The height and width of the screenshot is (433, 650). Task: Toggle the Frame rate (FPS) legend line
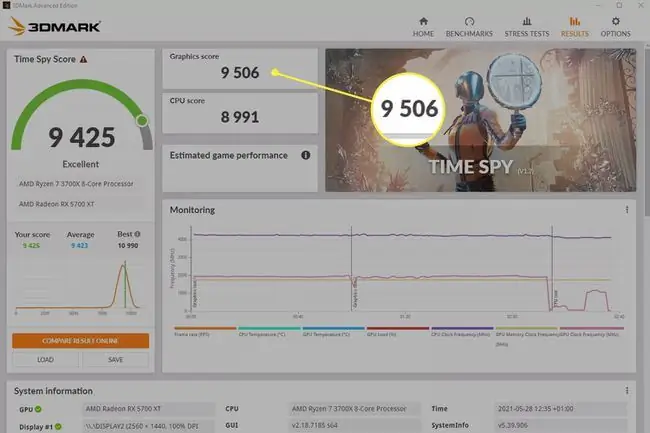[x=205, y=331]
